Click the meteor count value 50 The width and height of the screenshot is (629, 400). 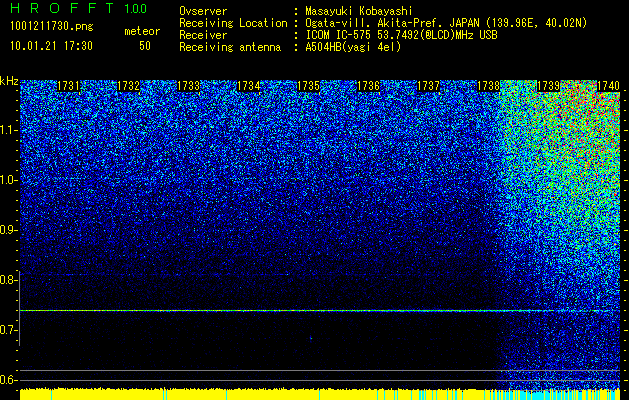[x=145, y=46]
